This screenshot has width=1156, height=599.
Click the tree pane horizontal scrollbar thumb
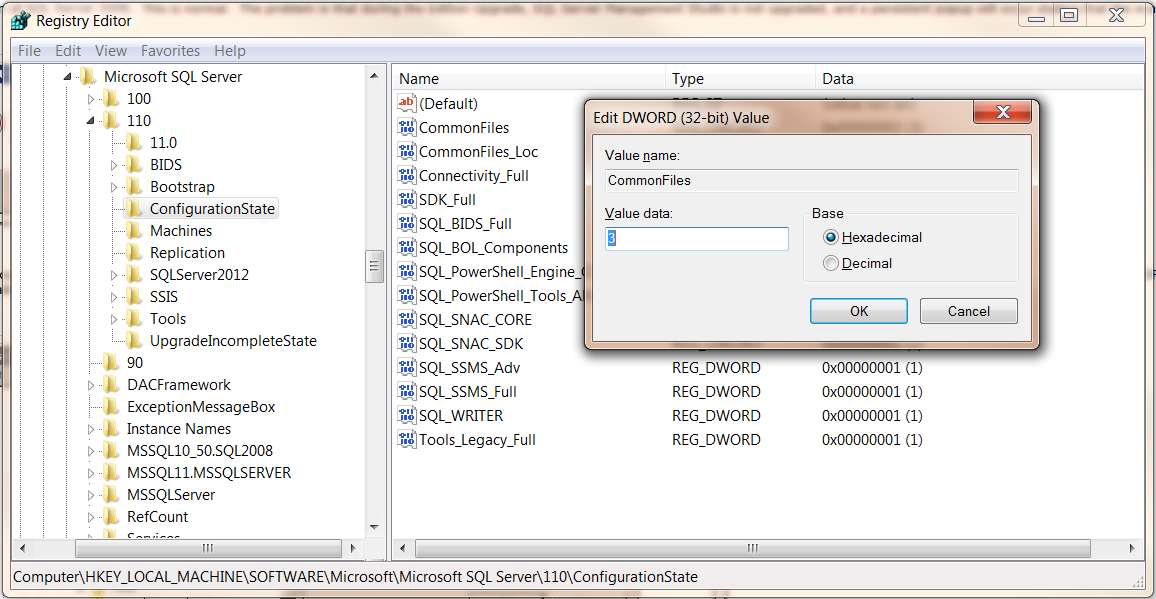tap(207, 548)
